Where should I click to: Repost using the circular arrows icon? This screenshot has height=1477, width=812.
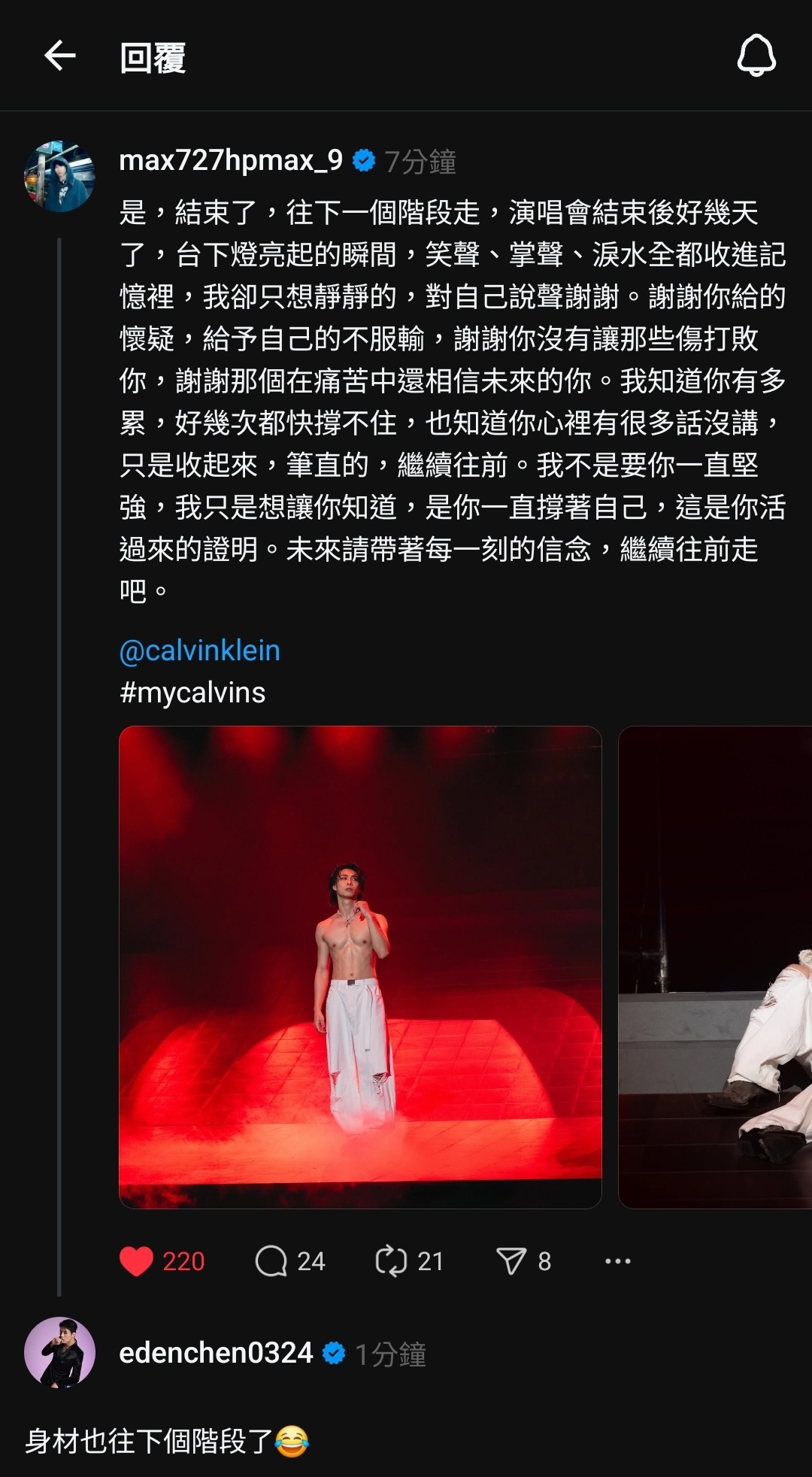[x=391, y=1261]
